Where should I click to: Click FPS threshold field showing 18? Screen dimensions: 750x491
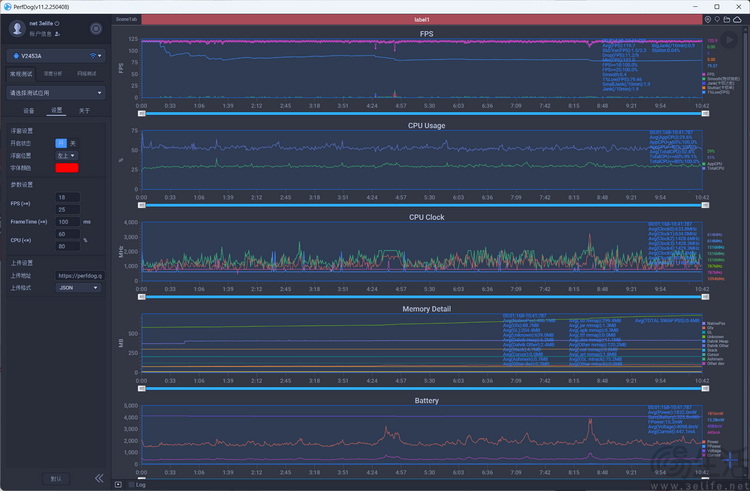[67, 197]
